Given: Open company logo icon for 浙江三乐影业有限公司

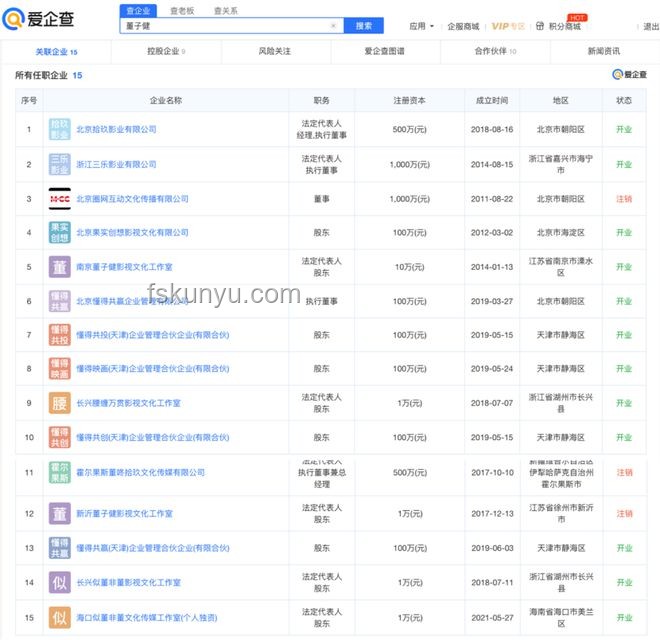Looking at the screenshot, I should (59, 164).
